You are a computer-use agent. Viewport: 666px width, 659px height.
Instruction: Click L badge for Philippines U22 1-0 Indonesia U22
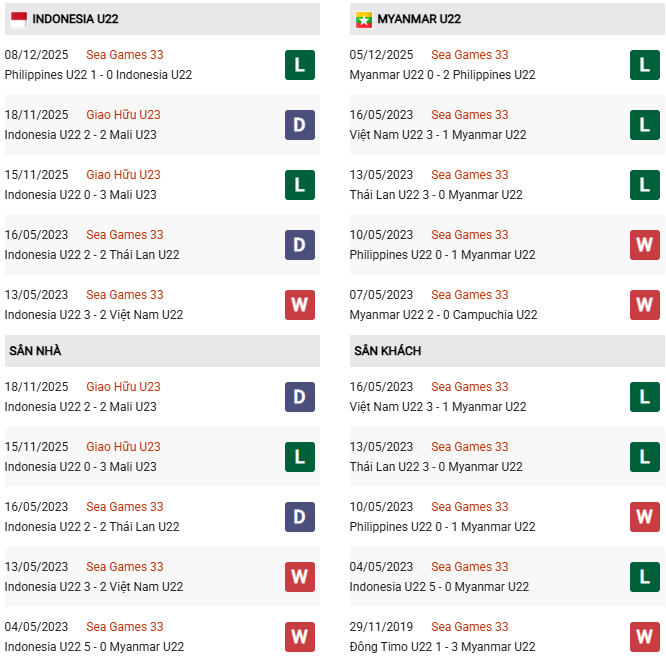[x=300, y=65]
